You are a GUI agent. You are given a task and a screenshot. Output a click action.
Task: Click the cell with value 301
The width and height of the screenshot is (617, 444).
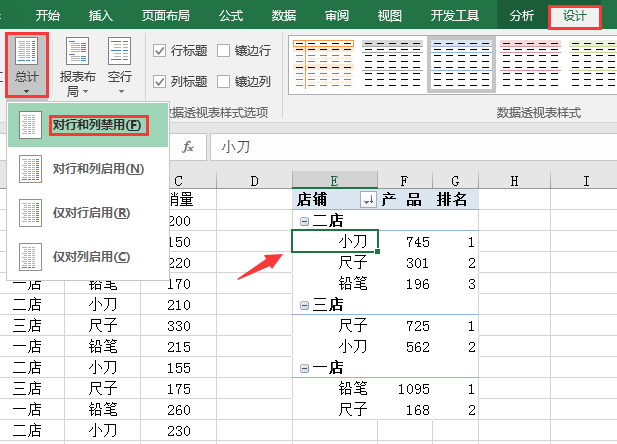[x=405, y=263]
